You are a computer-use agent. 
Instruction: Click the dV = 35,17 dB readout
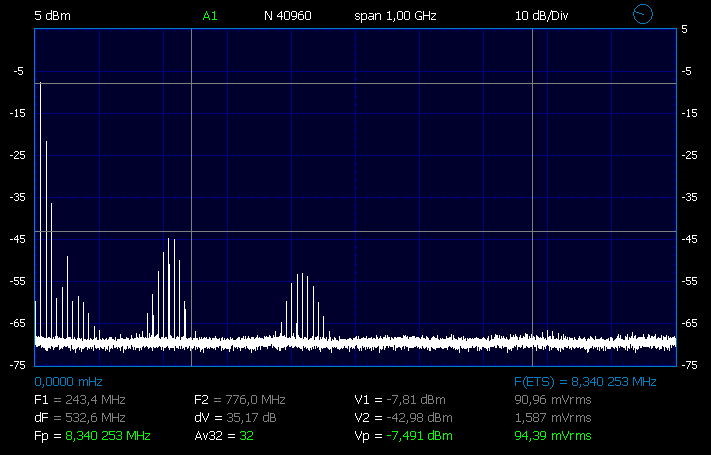pos(235,418)
